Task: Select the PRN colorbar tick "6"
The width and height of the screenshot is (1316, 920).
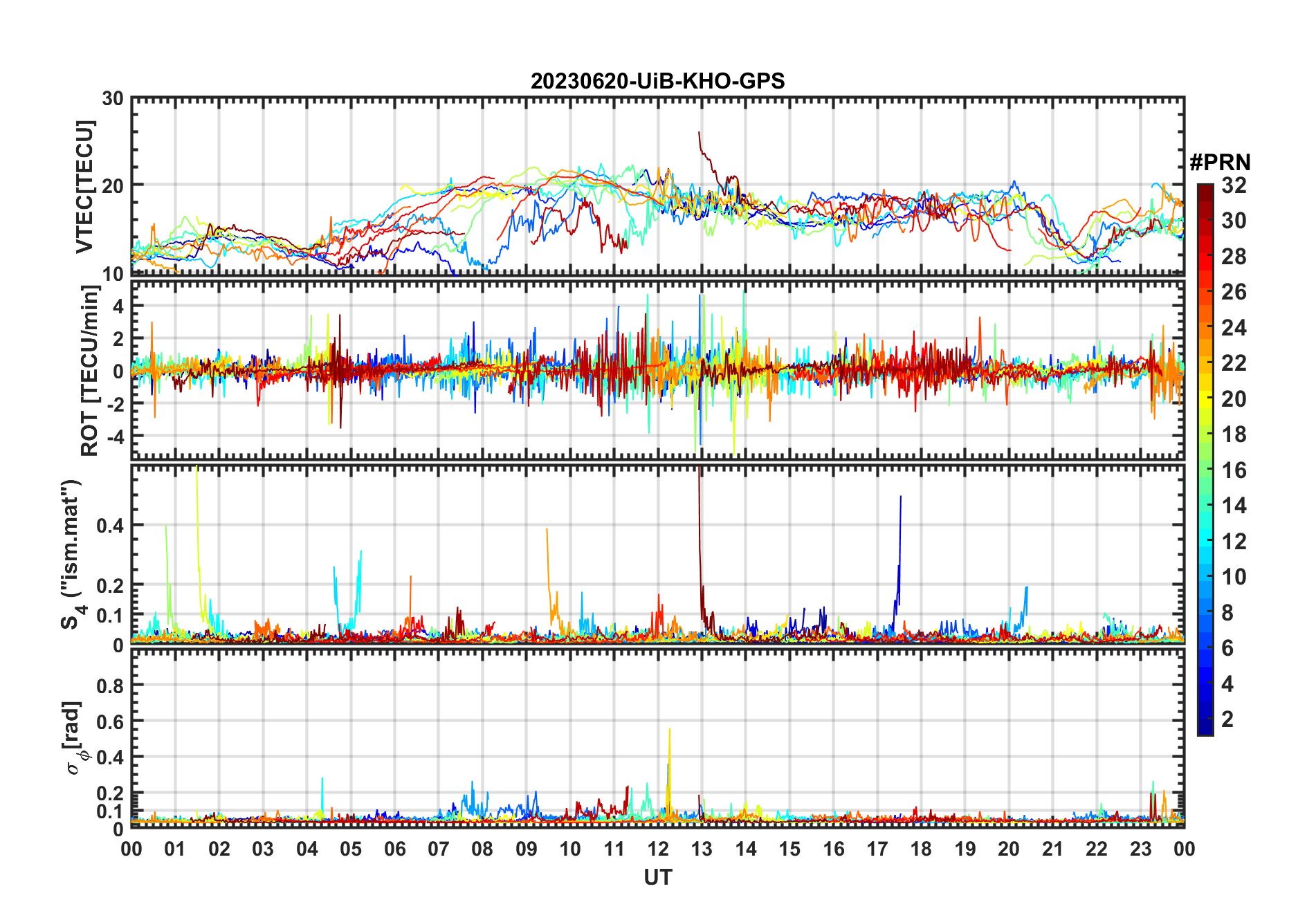Action: tap(1227, 648)
